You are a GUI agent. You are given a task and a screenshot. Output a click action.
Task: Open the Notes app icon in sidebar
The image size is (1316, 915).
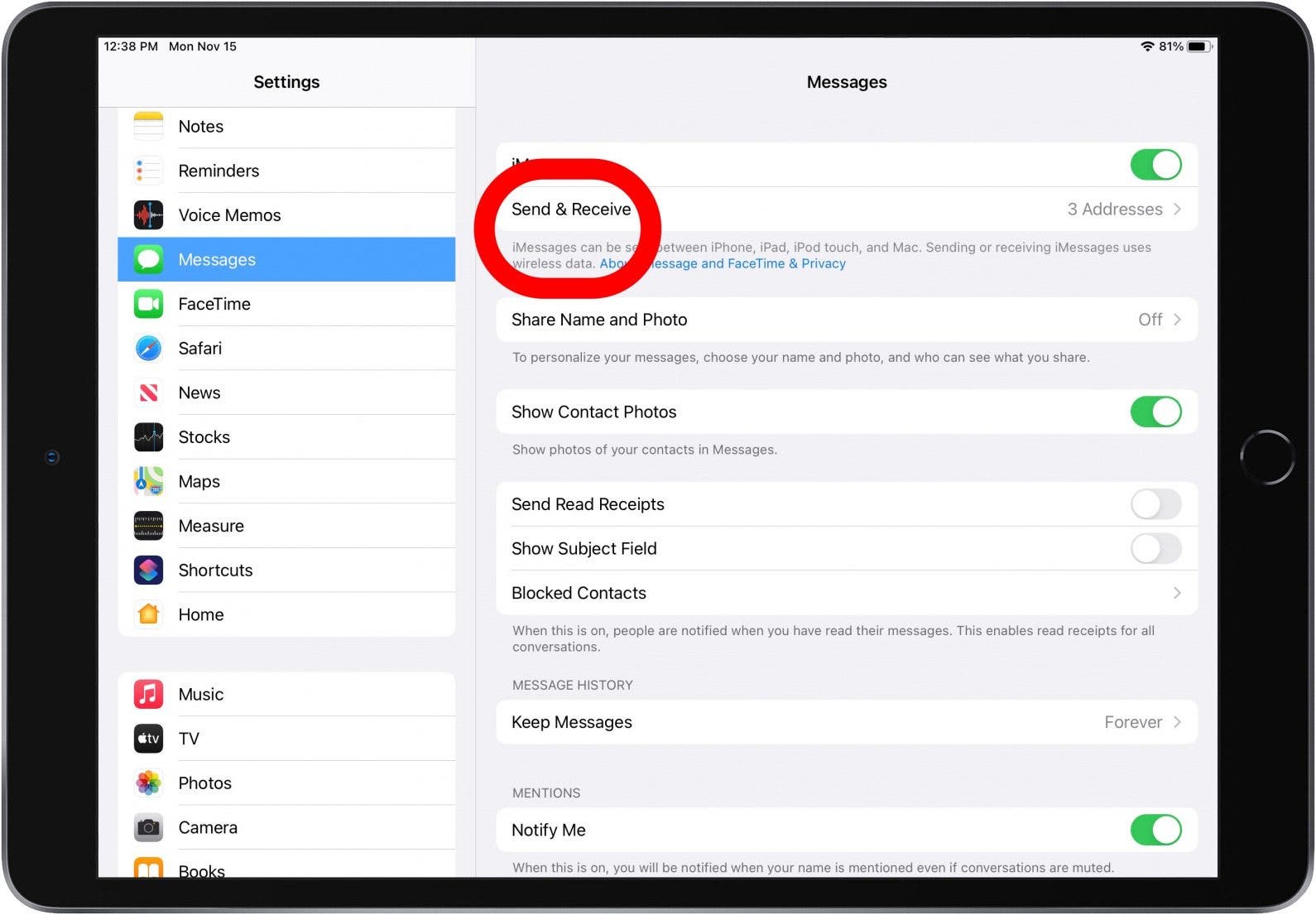tap(148, 126)
